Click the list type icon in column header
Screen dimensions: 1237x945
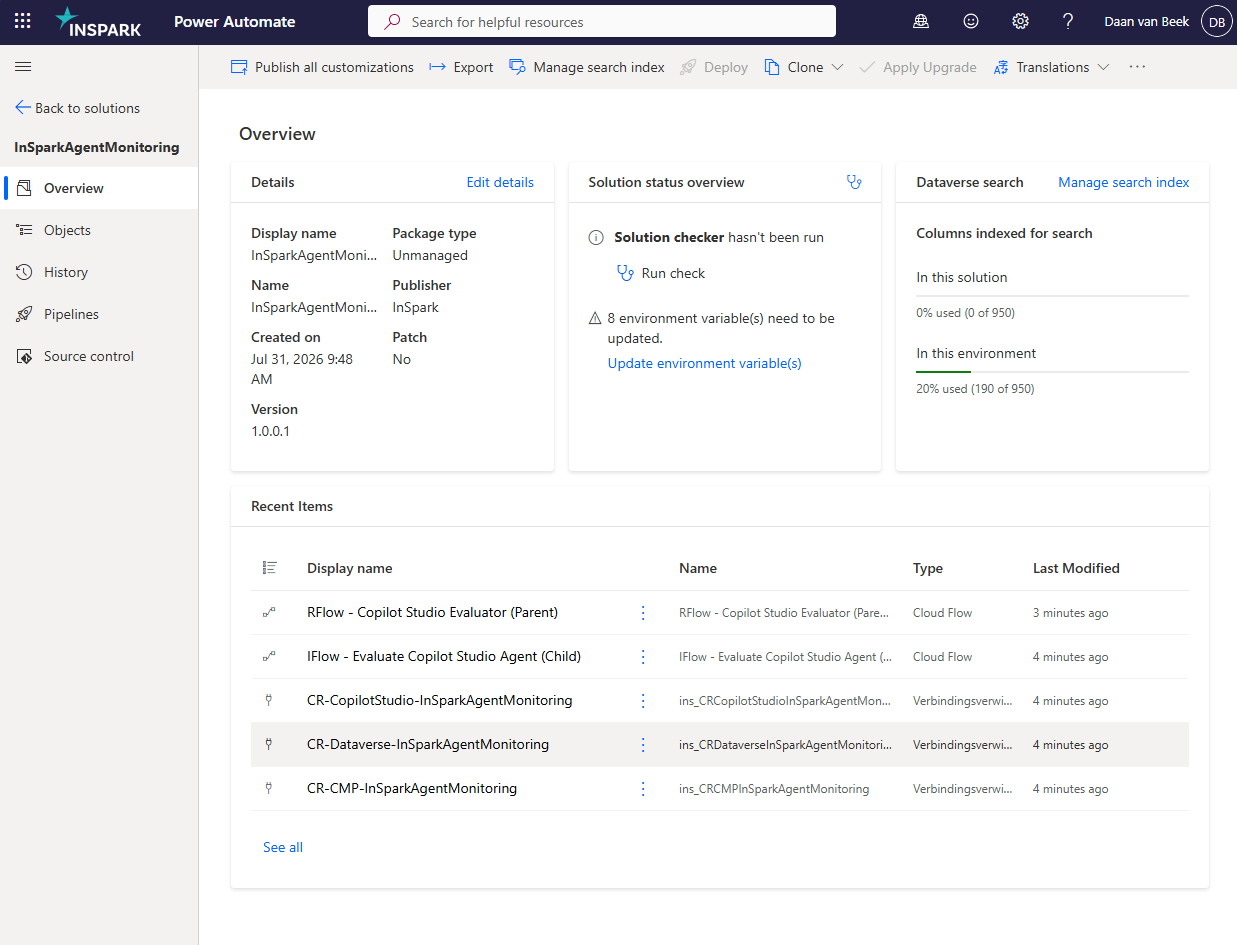coord(269,568)
